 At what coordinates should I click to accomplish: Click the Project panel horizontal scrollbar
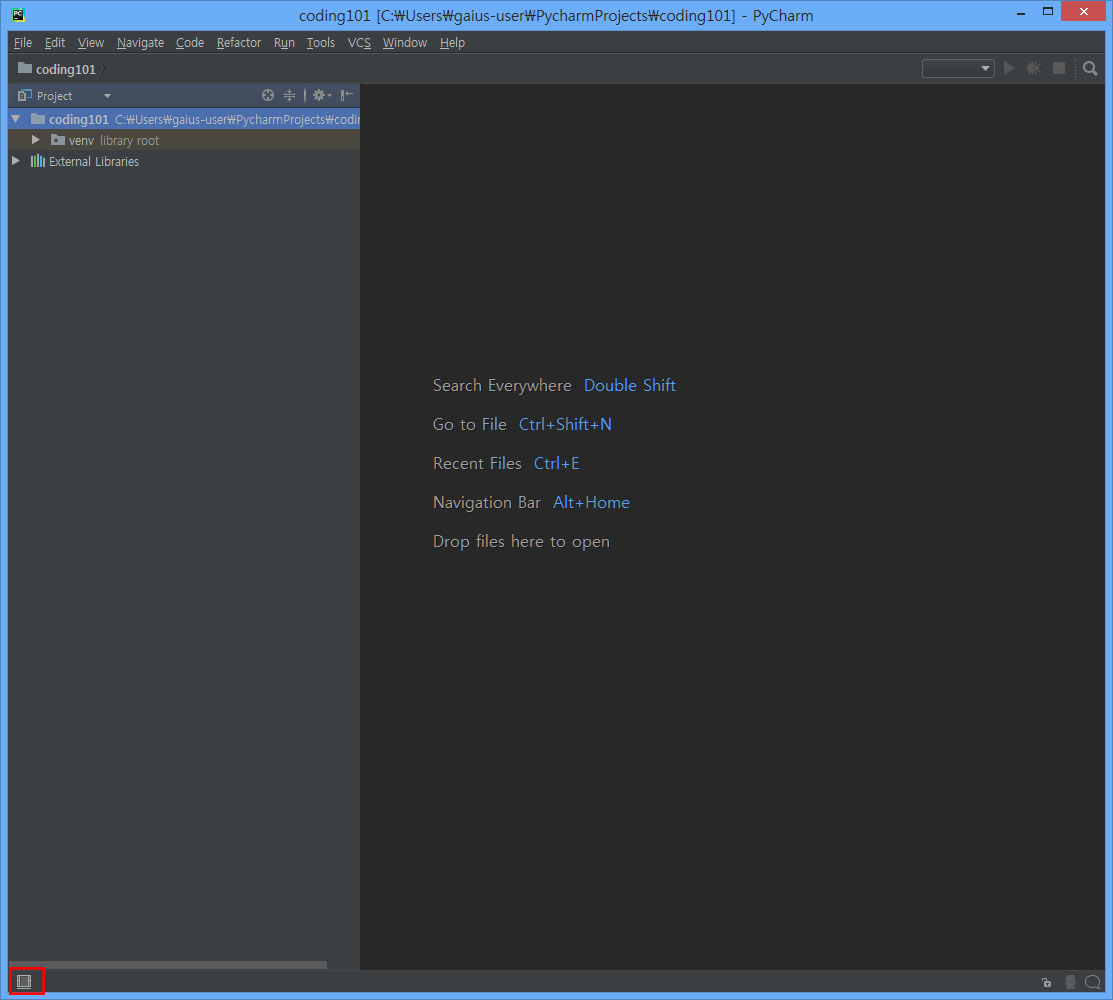(168, 965)
